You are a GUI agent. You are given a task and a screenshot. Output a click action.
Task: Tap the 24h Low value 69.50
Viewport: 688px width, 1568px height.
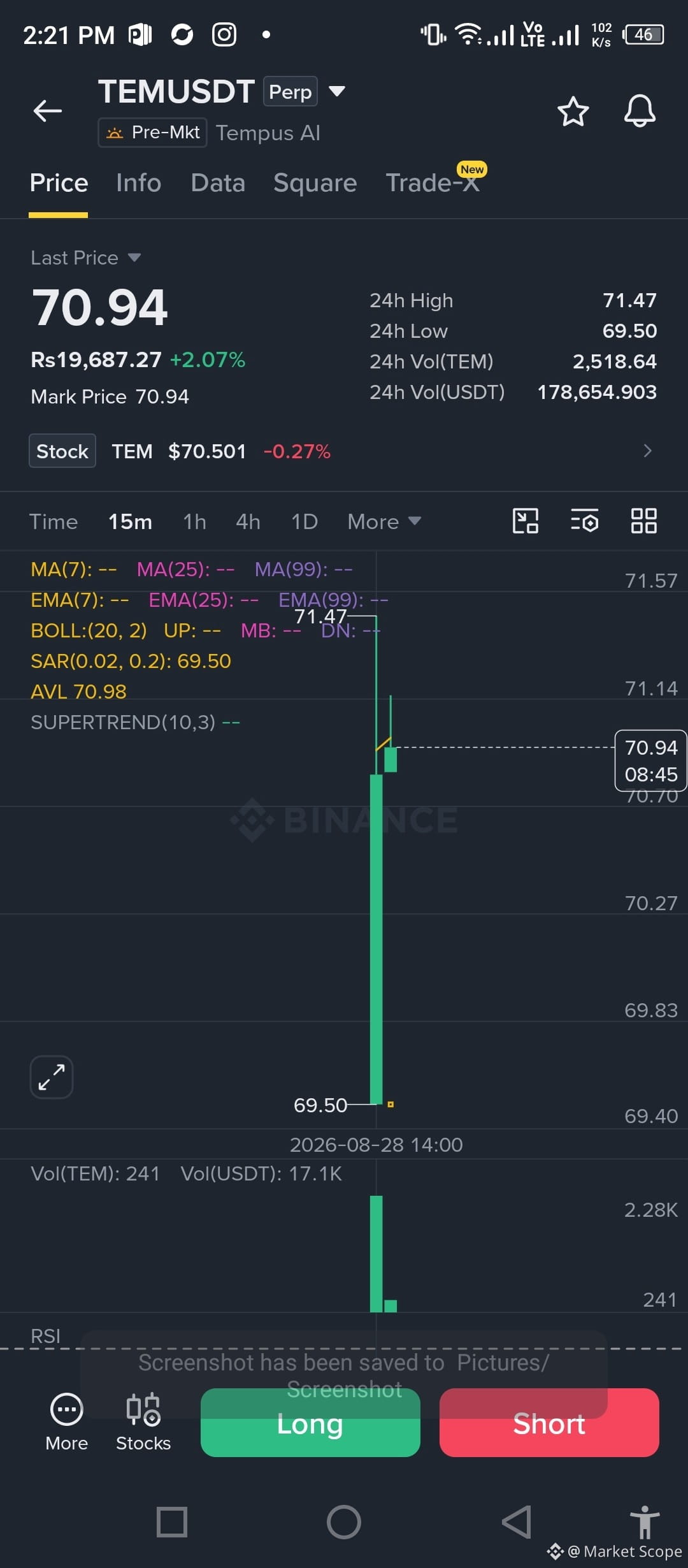629,331
